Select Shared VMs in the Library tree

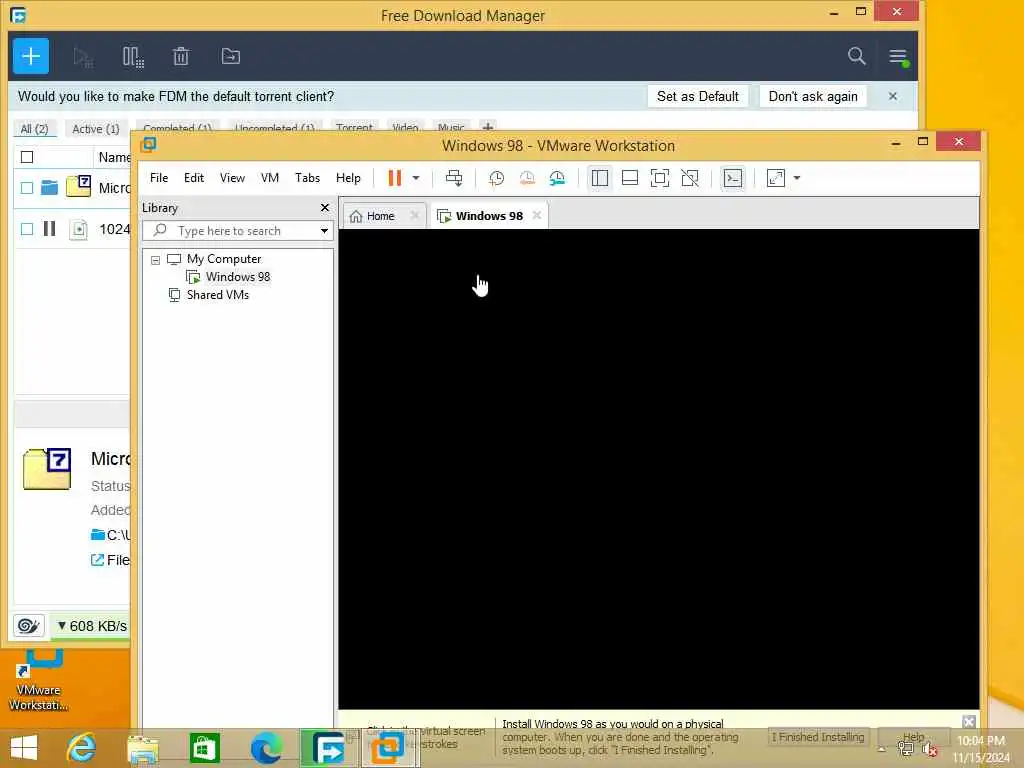coord(217,295)
